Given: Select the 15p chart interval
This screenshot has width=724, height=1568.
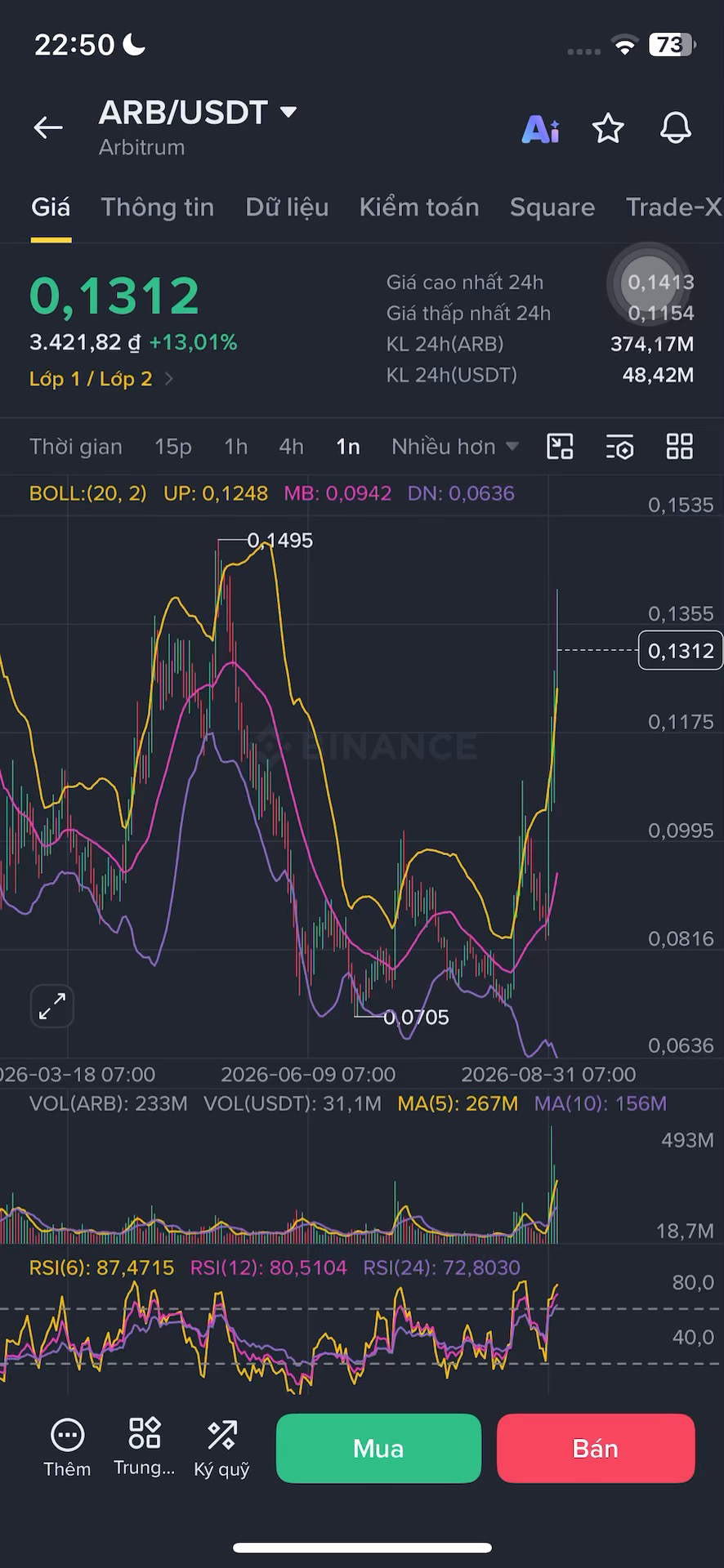Looking at the screenshot, I should click(x=173, y=447).
